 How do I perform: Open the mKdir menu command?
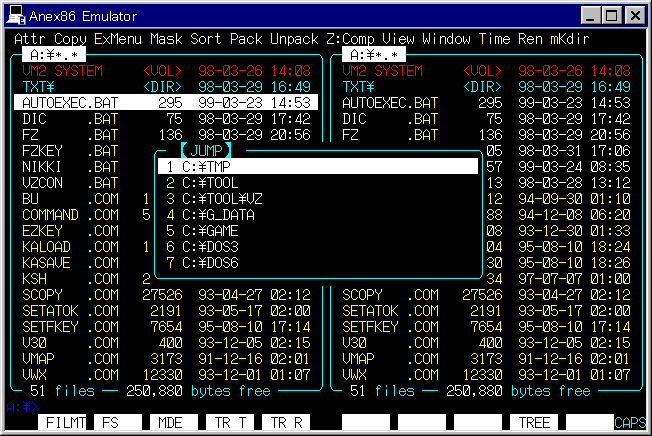[x=596, y=38]
